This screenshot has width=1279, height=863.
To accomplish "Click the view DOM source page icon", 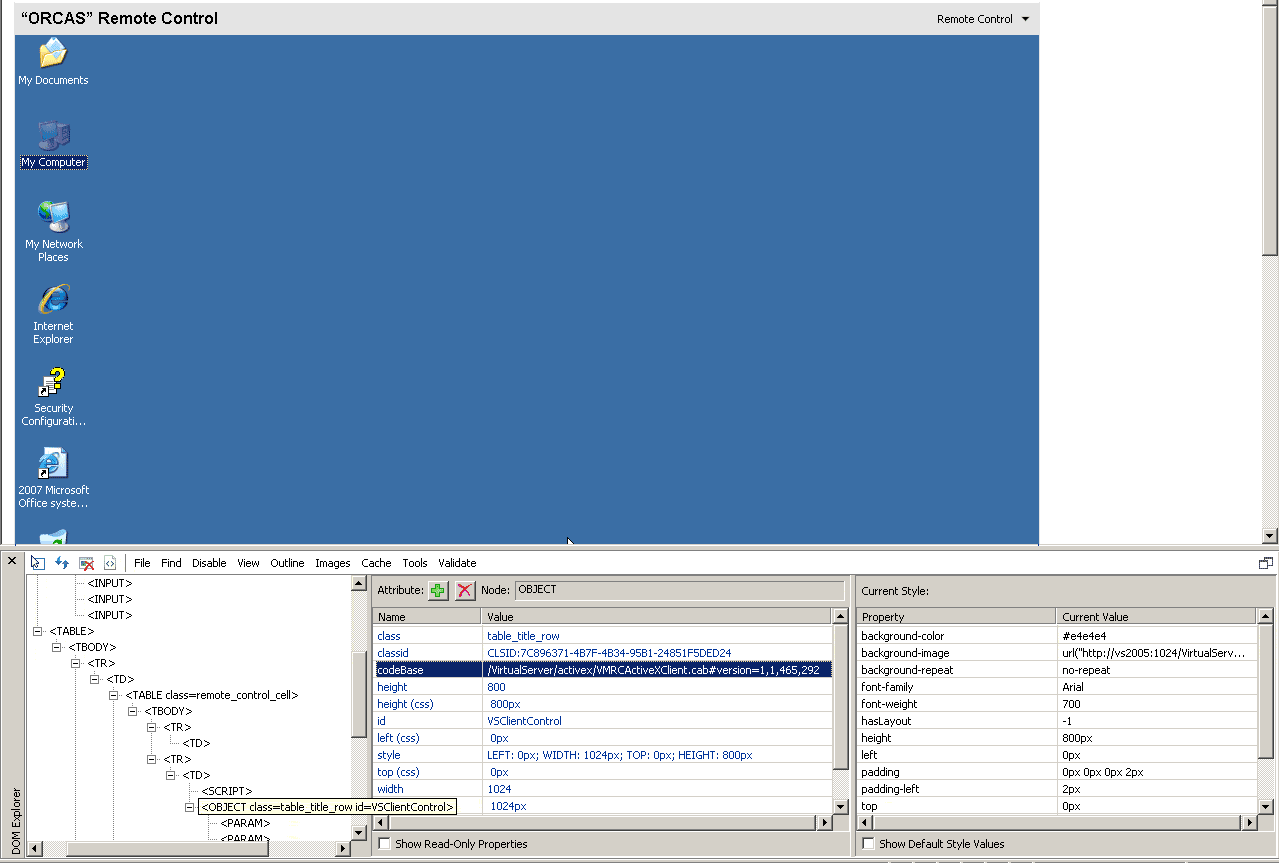I will point(110,563).
